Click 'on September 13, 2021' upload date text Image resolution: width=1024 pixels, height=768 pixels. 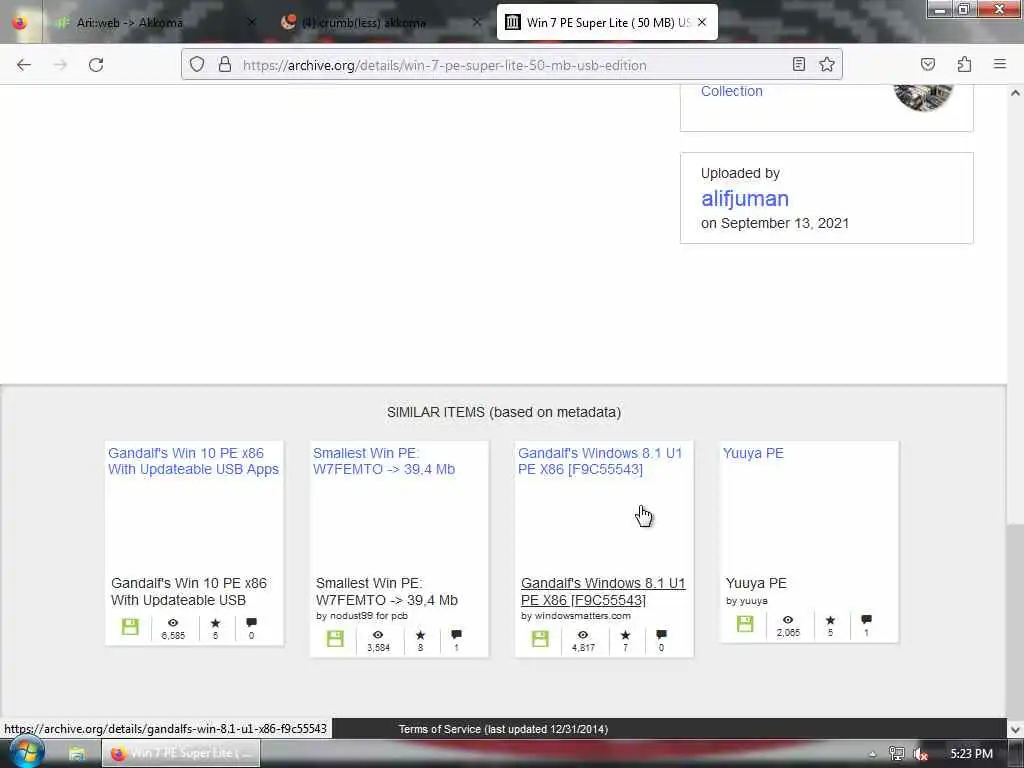coord(775,223)
